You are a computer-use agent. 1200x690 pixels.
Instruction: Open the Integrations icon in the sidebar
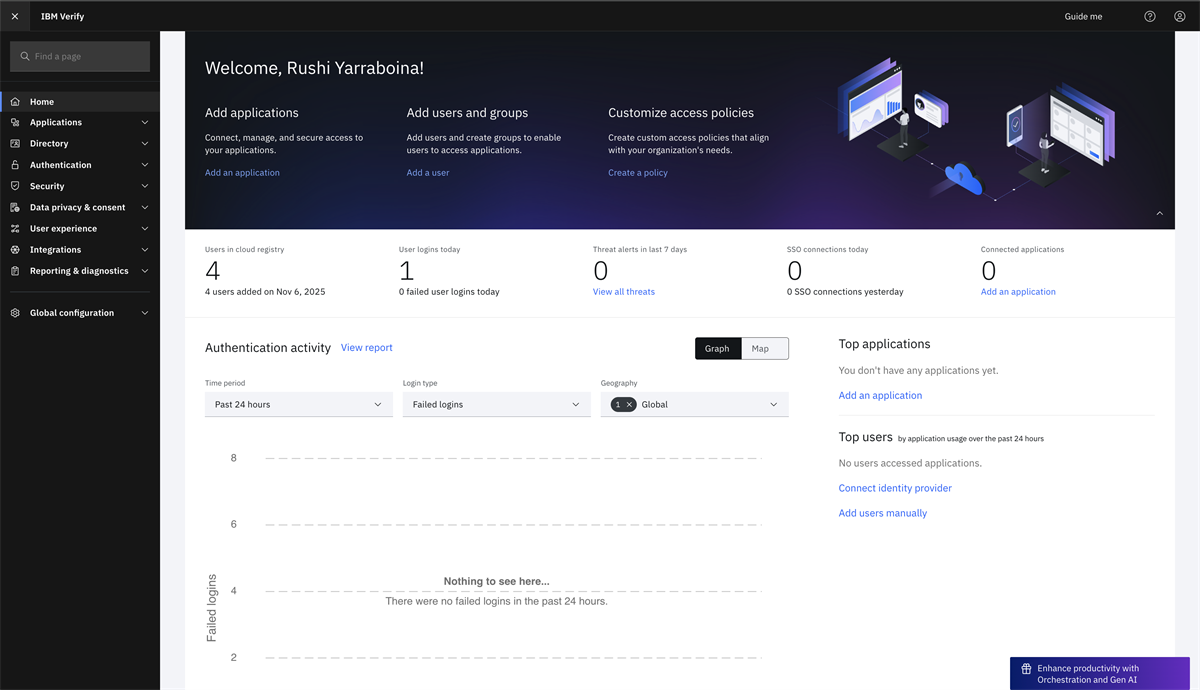point(15,249)
